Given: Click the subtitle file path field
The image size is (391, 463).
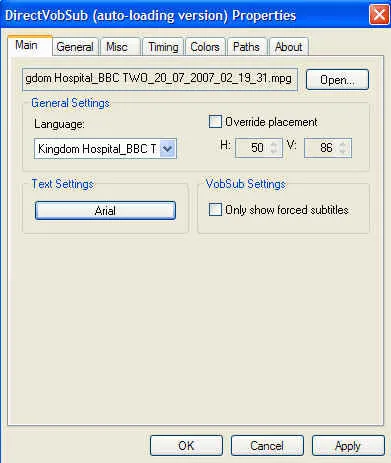Looking at the screenshot, I should pyautogui.click(x=160, y=79).
